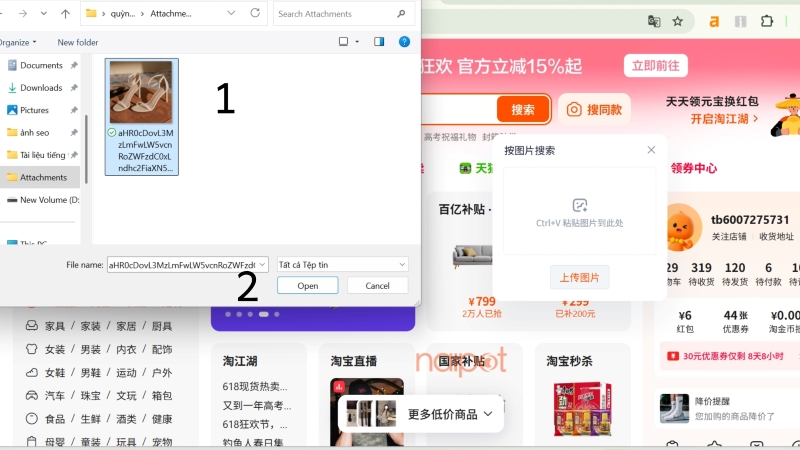
Task: Open file dialog Help question mark icon
Action: tap(404, 42)
